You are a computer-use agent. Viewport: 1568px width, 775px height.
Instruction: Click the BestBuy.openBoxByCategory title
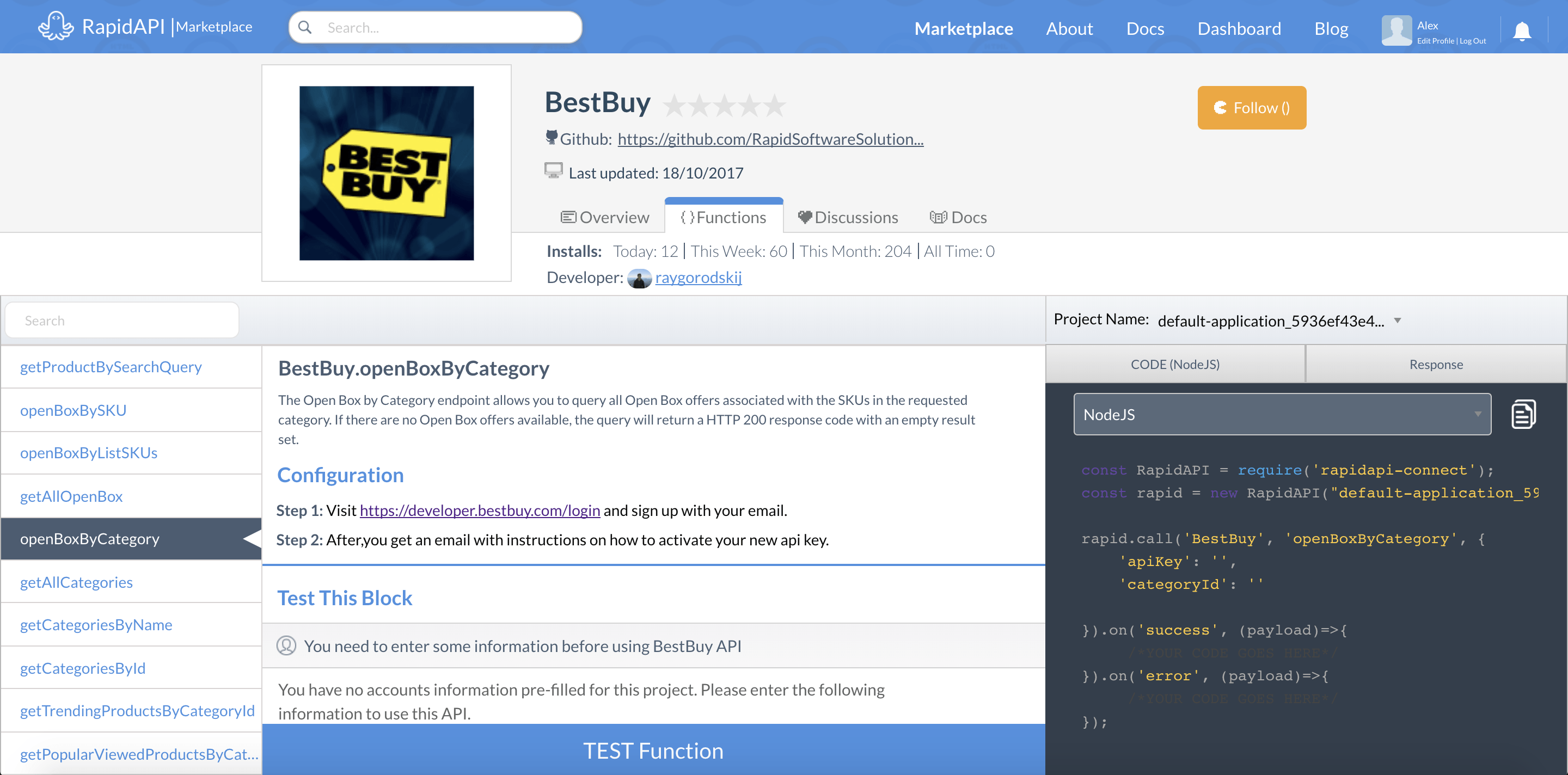[x=414, y=368]
